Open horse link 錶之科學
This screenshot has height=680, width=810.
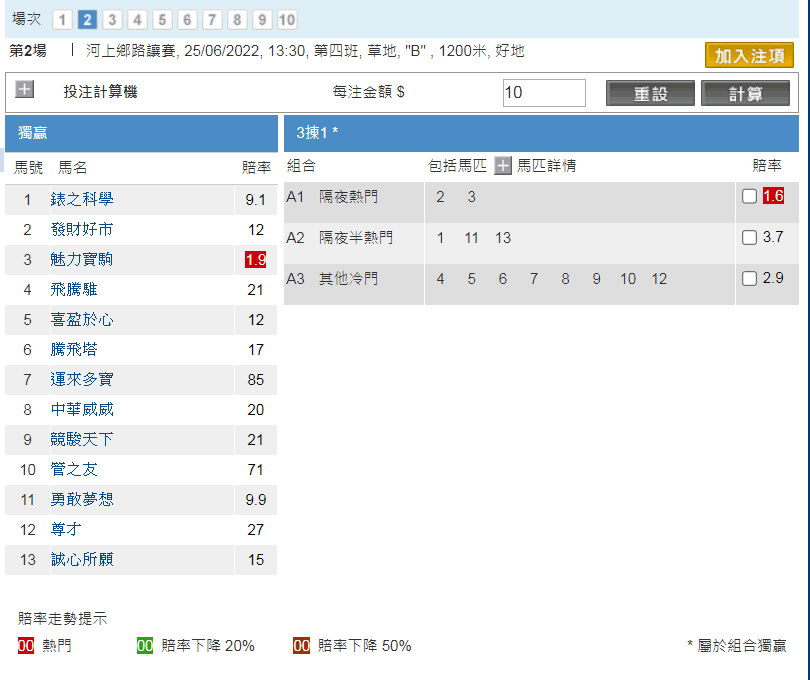click(82, 200)
